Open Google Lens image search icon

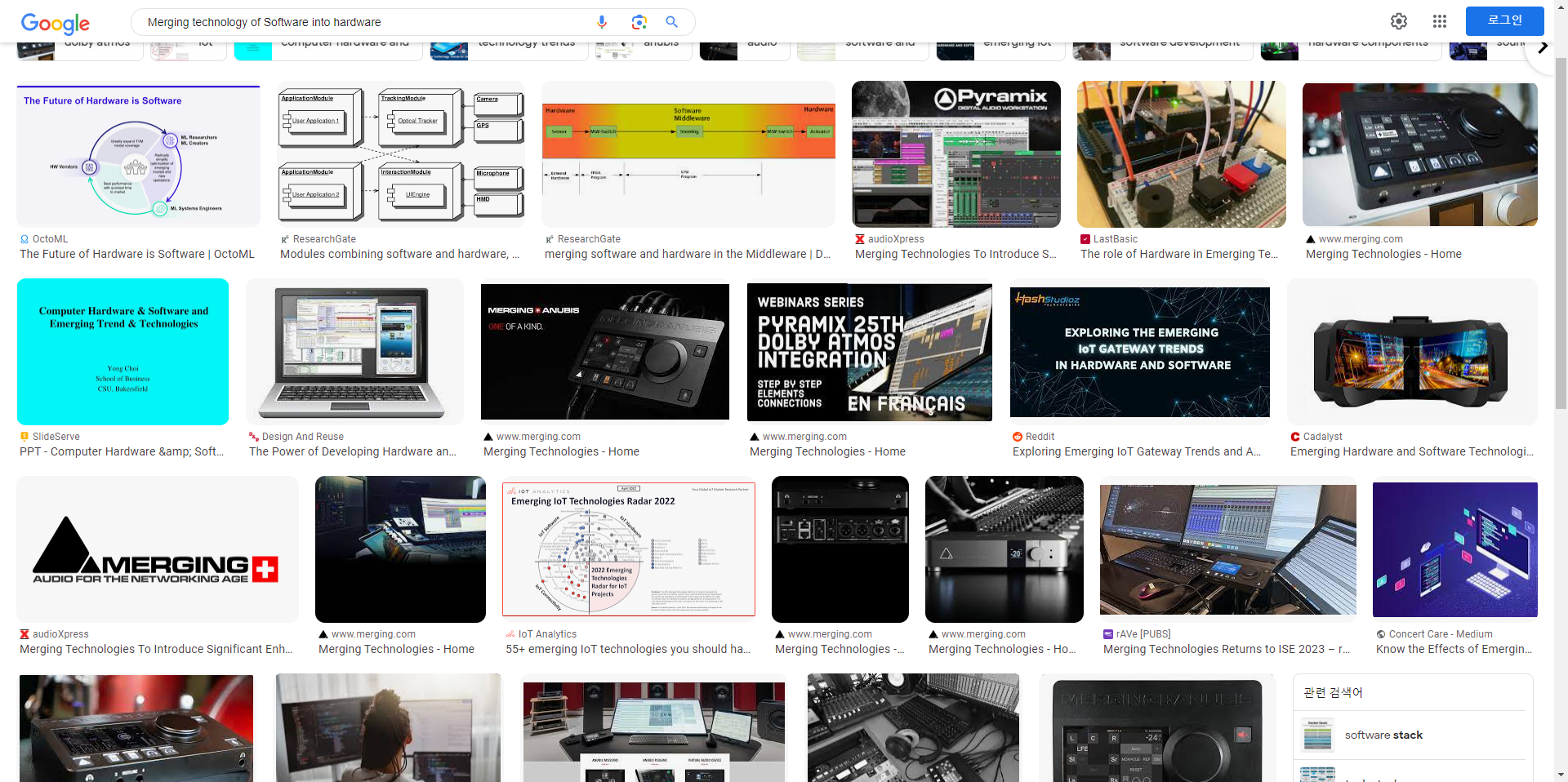639,22
